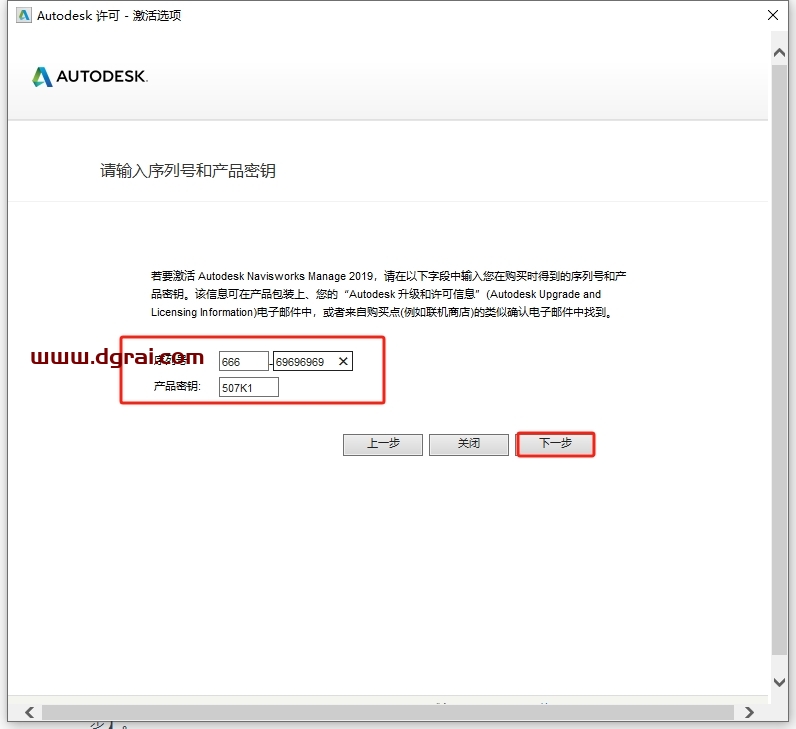
Task: Close the Autodesk licensing window
Action: point(773,15)
